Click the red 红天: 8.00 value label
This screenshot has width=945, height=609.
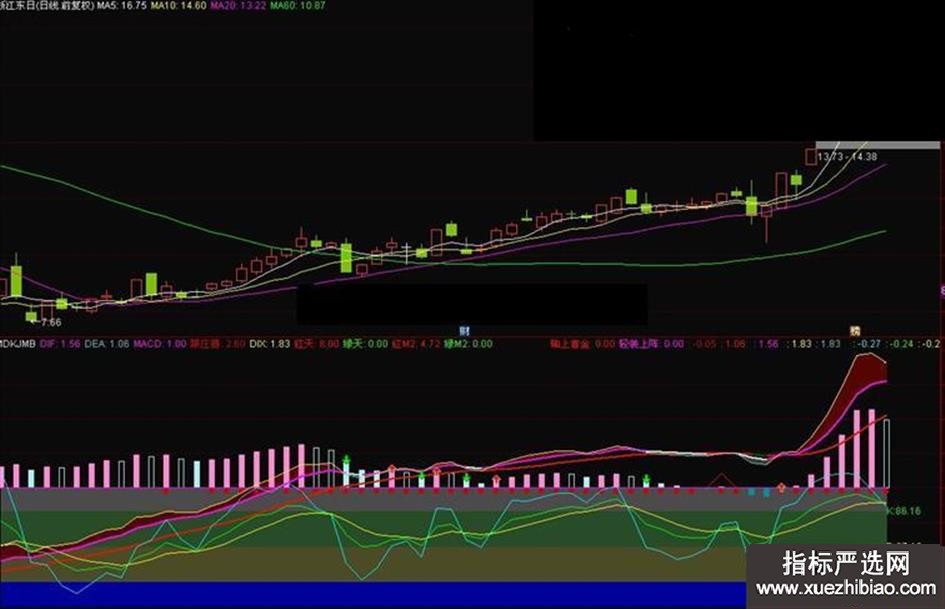316,344
